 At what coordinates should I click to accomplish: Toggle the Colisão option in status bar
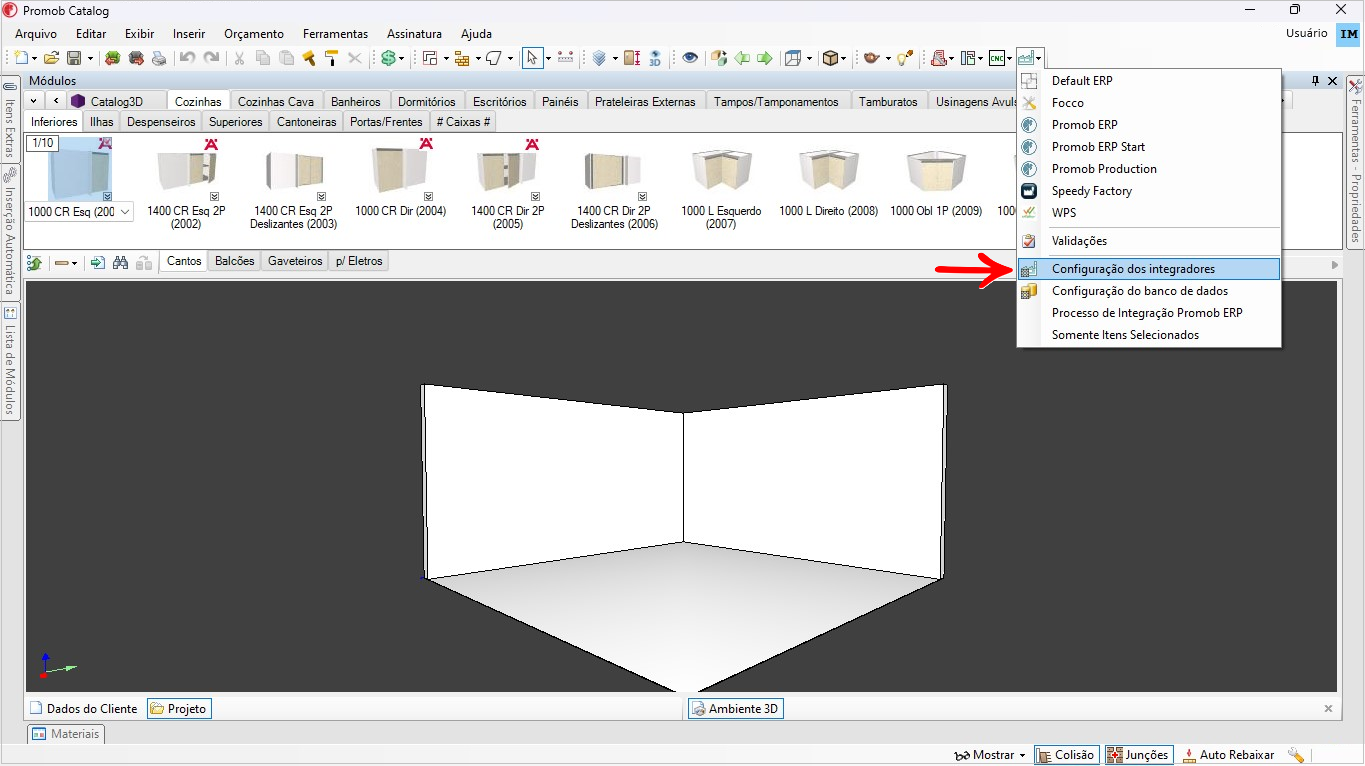coord(1067,755)
